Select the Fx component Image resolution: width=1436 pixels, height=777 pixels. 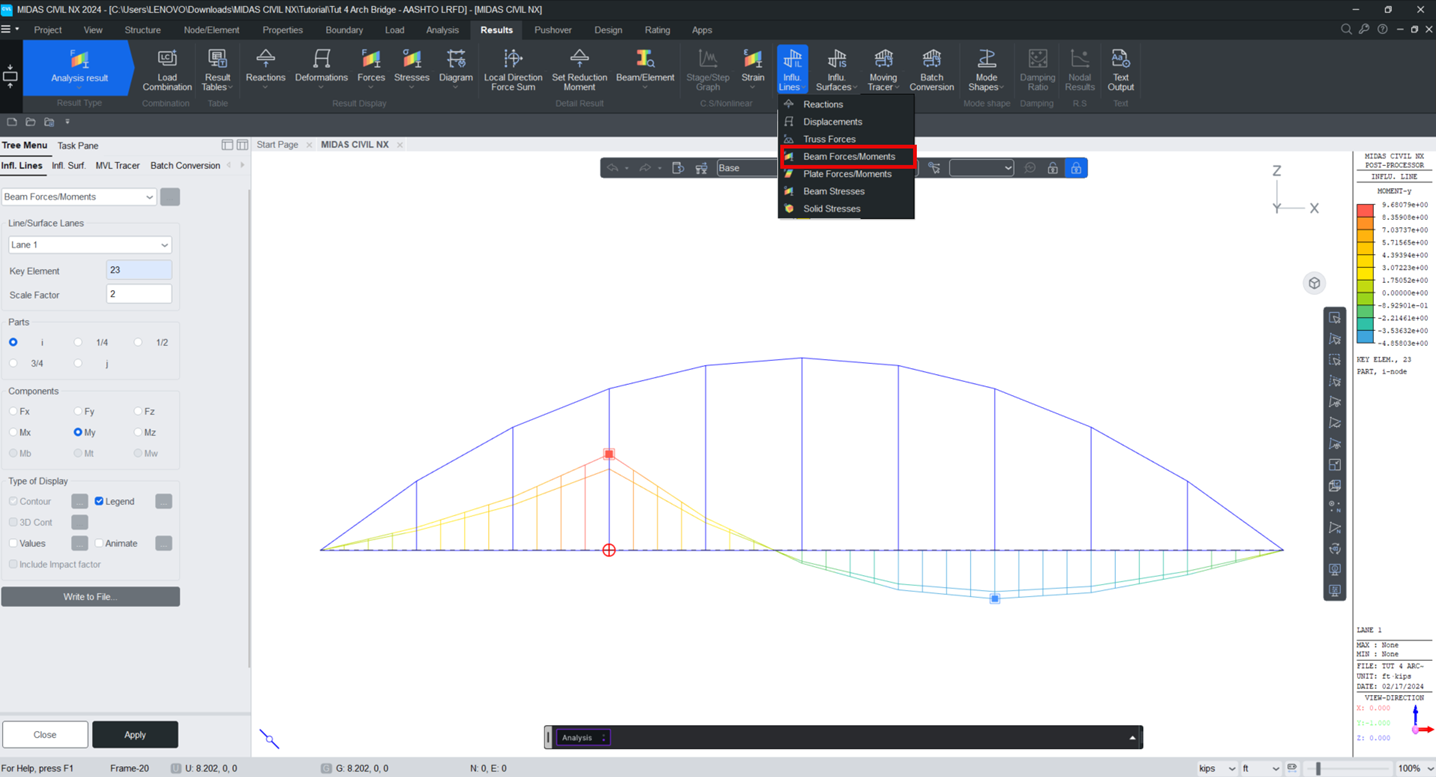tap(13, 411)
